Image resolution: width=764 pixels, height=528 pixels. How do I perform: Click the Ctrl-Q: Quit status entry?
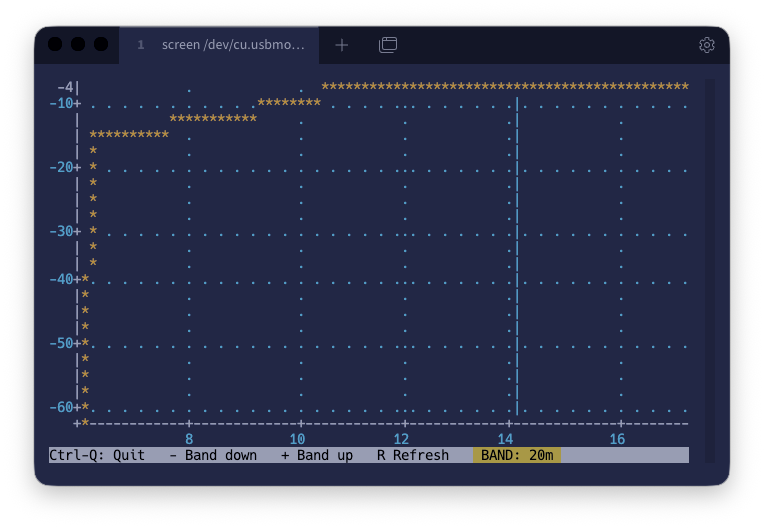(97, 455)
